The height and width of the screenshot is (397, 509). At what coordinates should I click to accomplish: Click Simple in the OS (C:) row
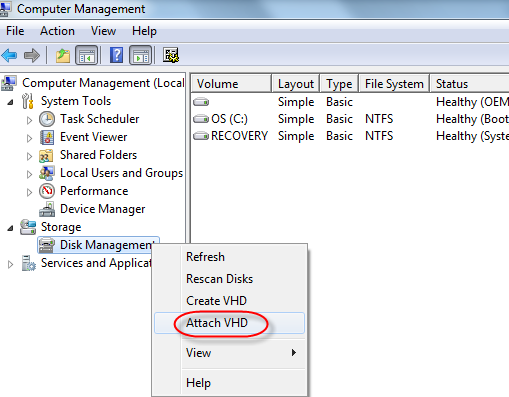point(296,119)
